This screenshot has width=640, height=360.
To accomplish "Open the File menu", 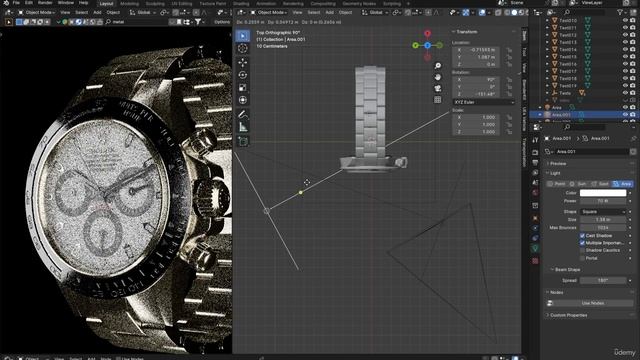I will (16, 3).
